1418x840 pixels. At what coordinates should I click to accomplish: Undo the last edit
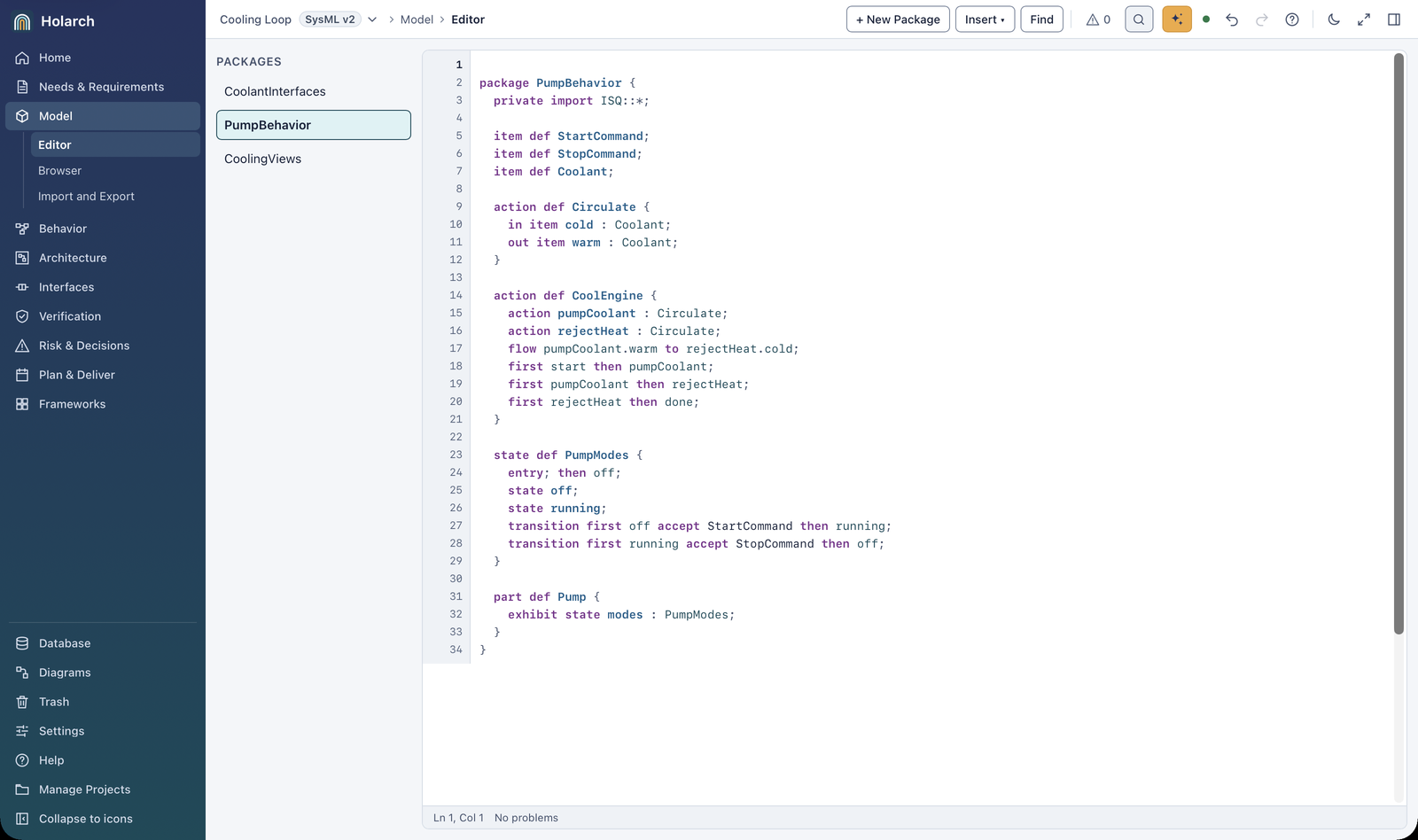tap(1232, 19)
